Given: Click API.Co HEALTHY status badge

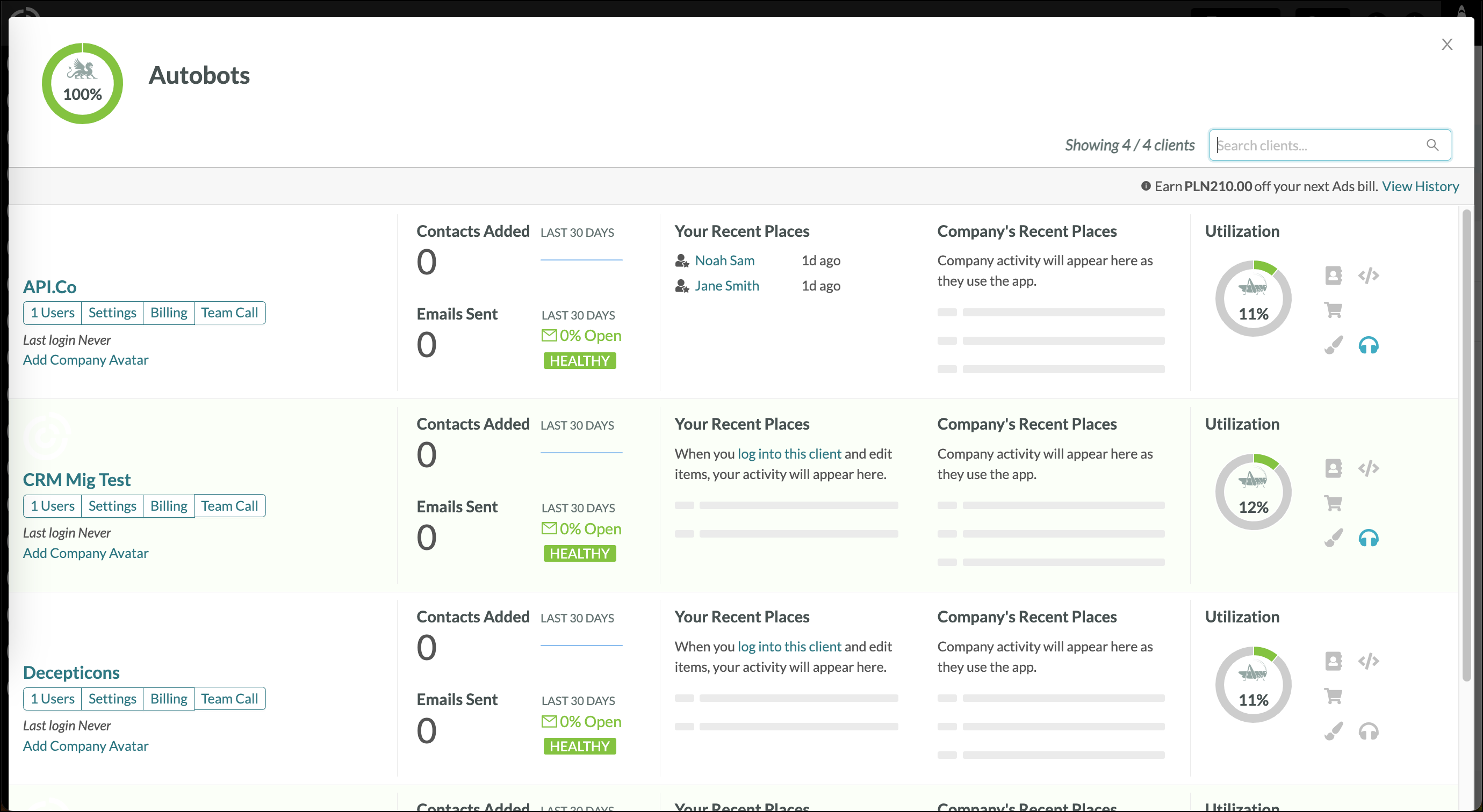Looking at the screenshot, I should tap(580, 361).
